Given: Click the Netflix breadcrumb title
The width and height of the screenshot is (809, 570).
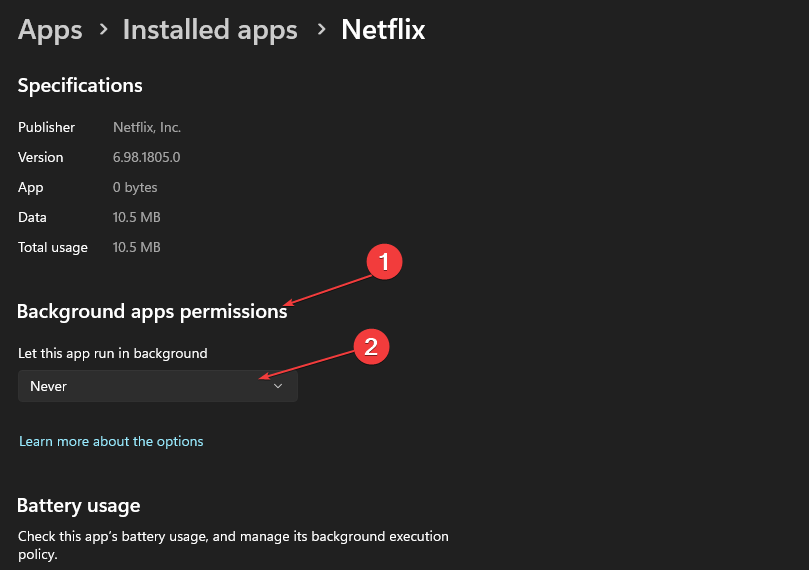Looking at the screenshot, I should pos(383,29).
